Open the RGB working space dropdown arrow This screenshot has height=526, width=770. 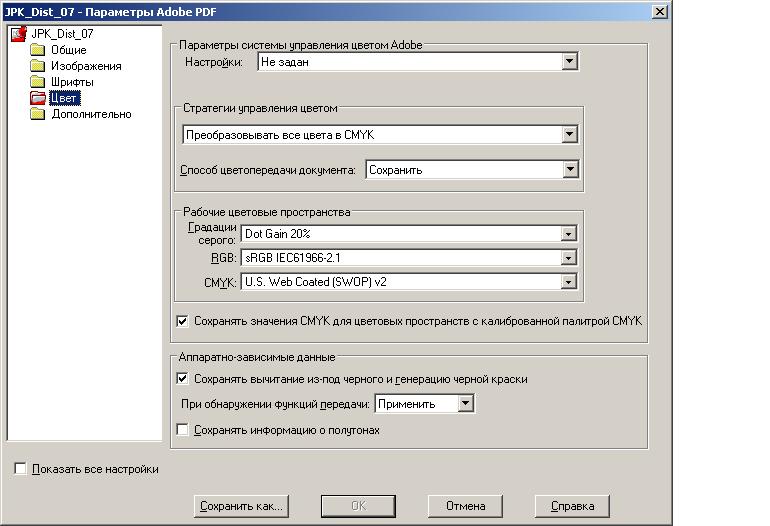[x=569, y=257]
